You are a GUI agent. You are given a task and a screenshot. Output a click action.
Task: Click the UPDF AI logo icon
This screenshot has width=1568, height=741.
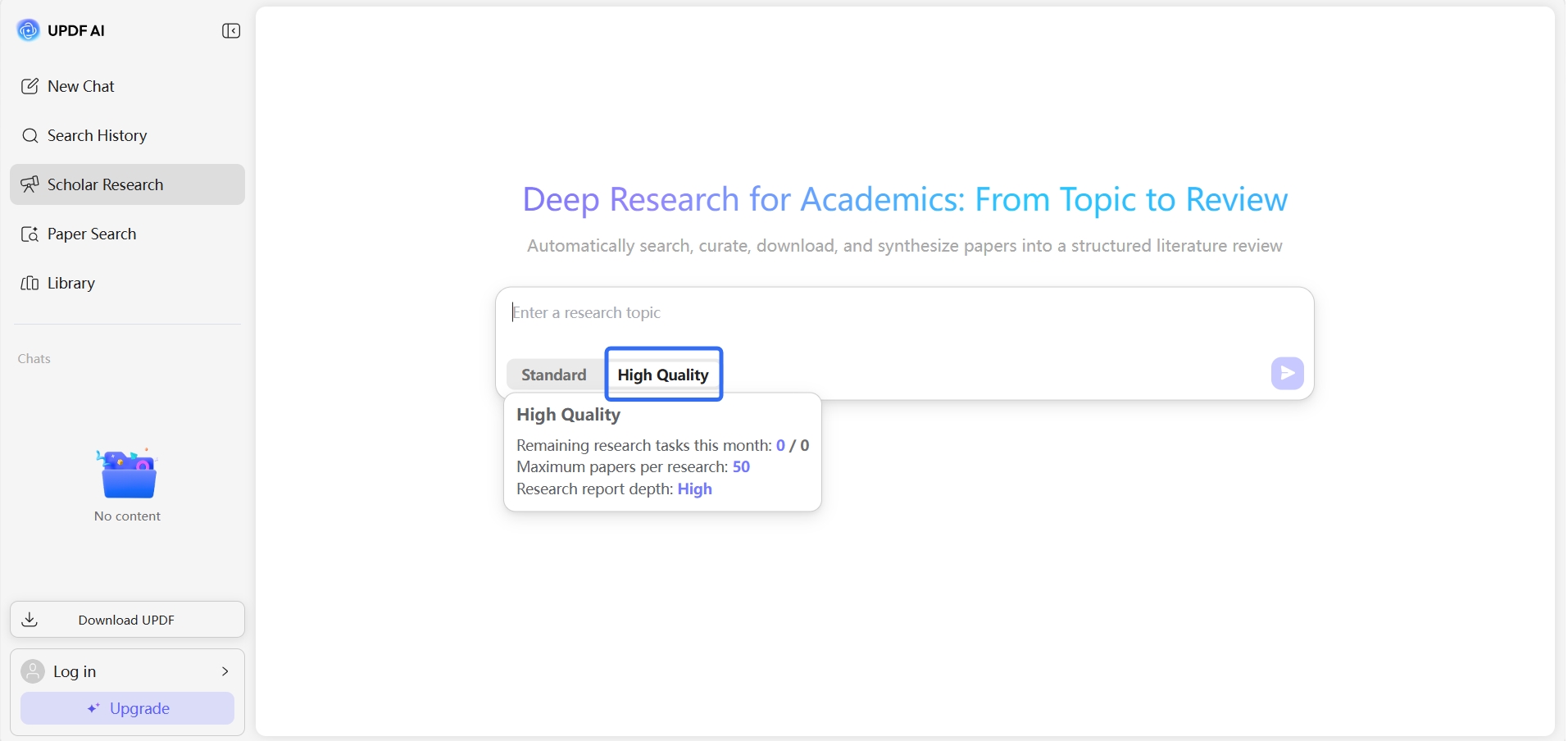tap(29, 30)
